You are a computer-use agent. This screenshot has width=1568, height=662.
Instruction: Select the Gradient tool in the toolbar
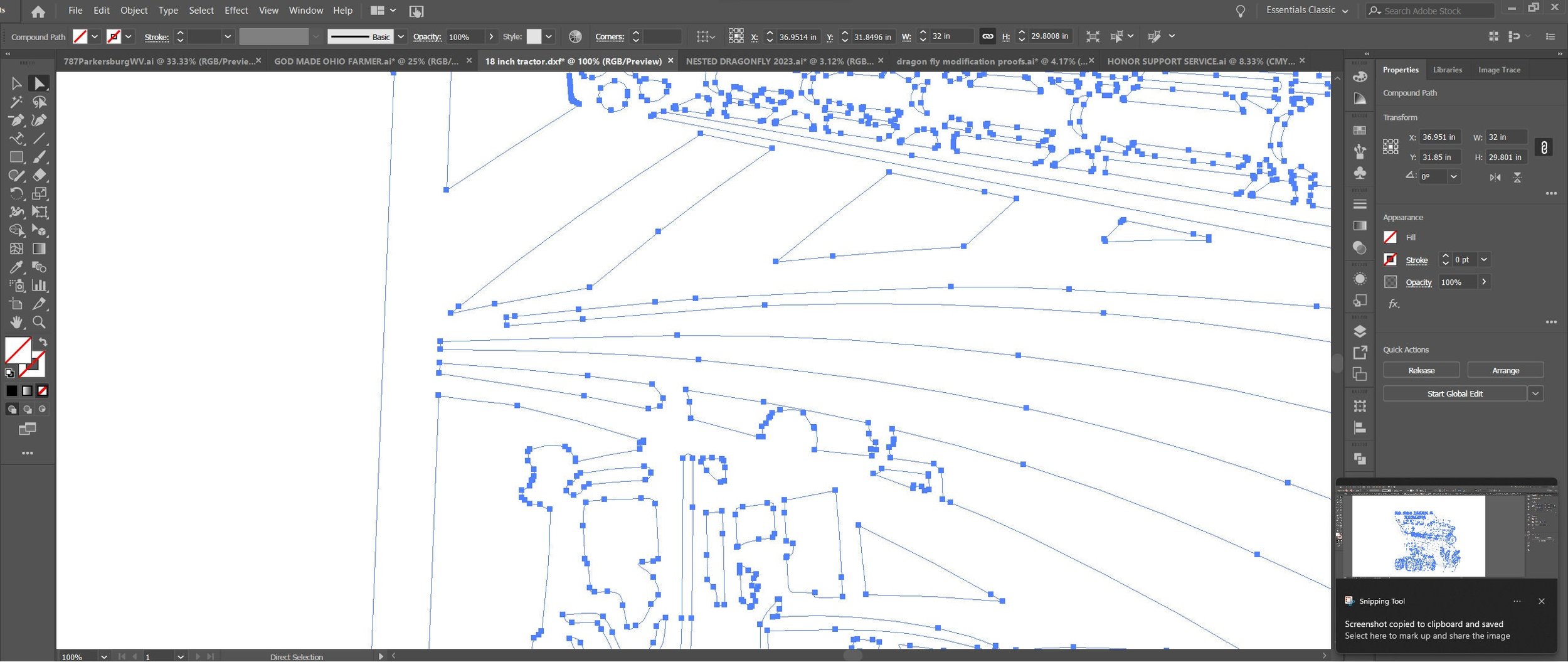tap(40, 248)
